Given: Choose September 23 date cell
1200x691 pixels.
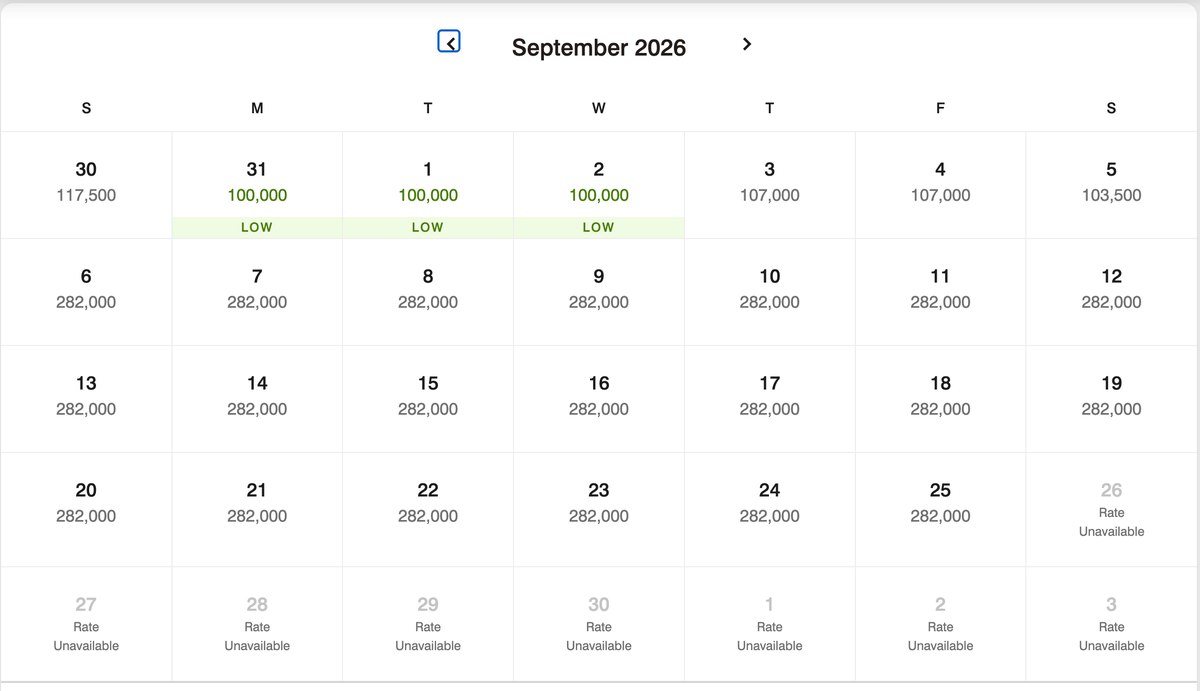Looking at the screenshot, I should coord(598,504).
